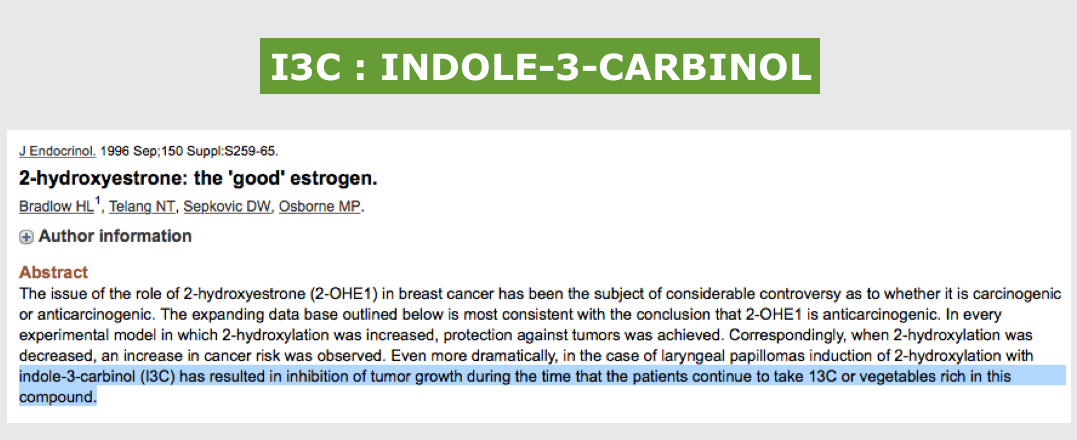Screen dimensions: 1077x440
Task: Click the green I3C : INDOLE-3-CARBINOL banner
Action: [x=540, y=67]
